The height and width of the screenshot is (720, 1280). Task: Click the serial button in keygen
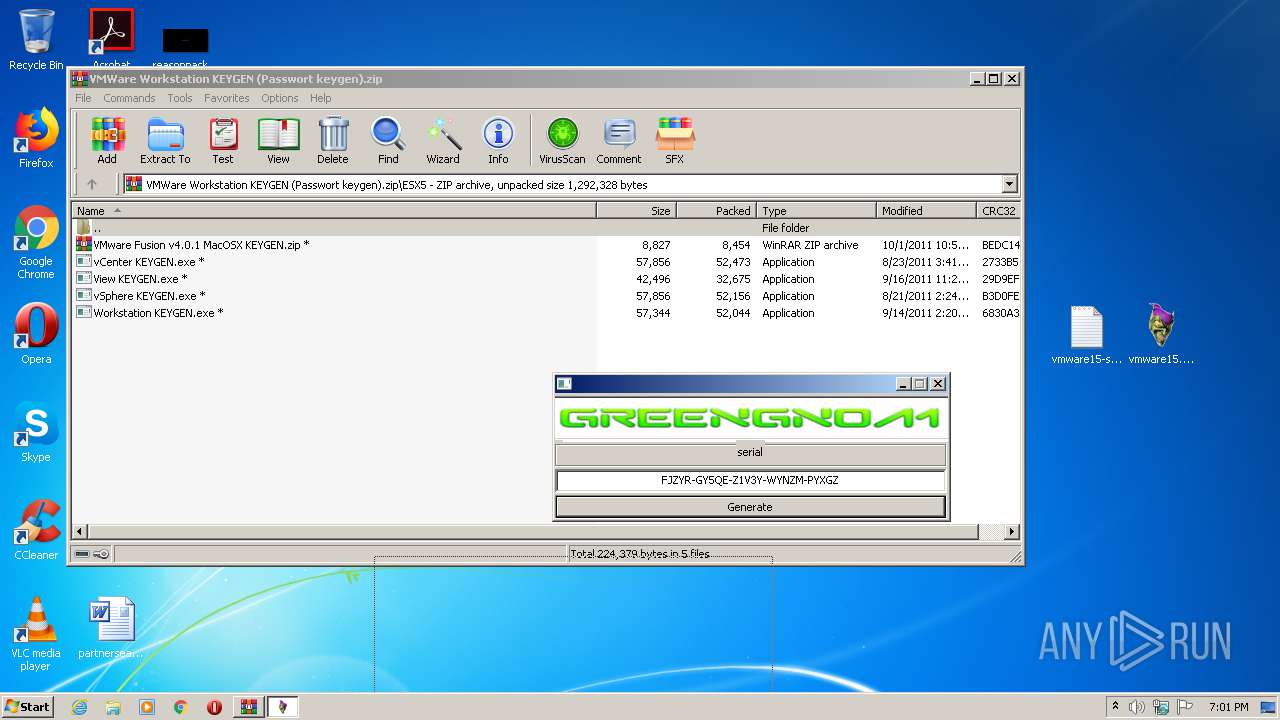[x=750, y=454]
